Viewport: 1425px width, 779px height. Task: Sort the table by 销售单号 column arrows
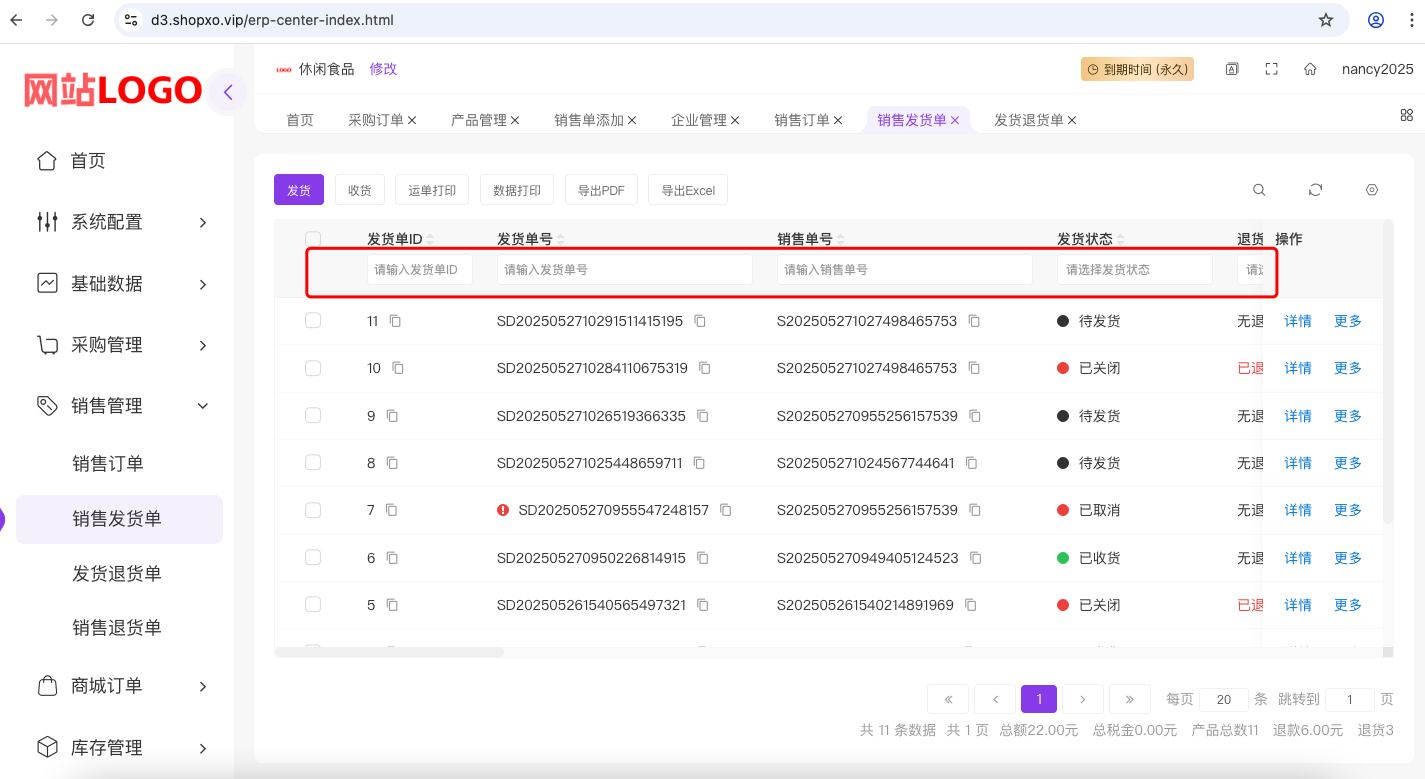click(840, 239)
